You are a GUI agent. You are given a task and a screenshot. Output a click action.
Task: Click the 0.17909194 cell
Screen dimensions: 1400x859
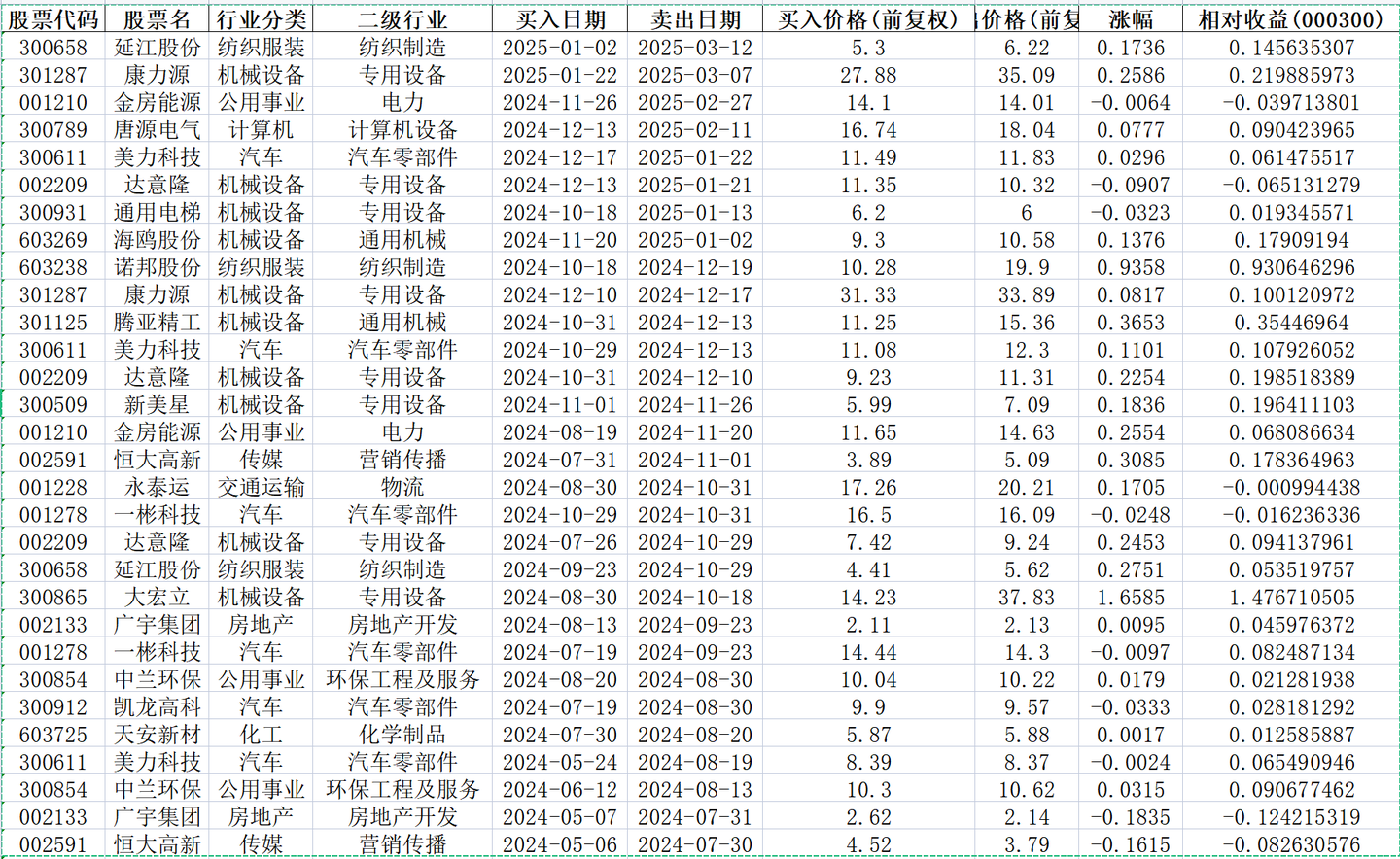(x=1291, y=240)
